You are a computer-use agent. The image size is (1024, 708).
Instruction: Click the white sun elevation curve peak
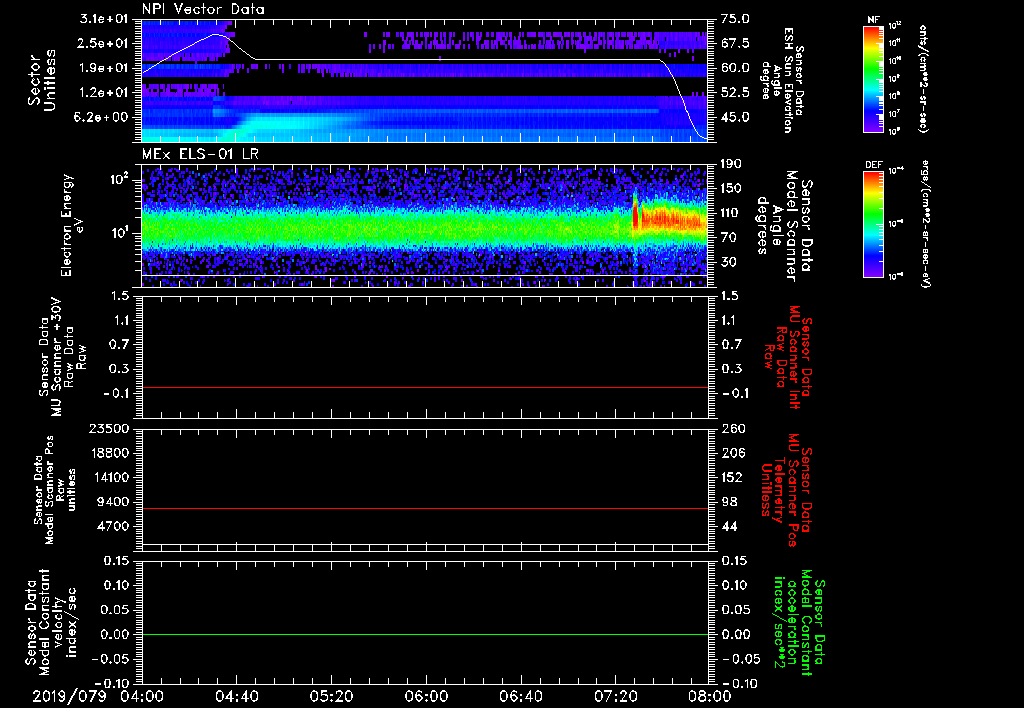pos(217,35)
